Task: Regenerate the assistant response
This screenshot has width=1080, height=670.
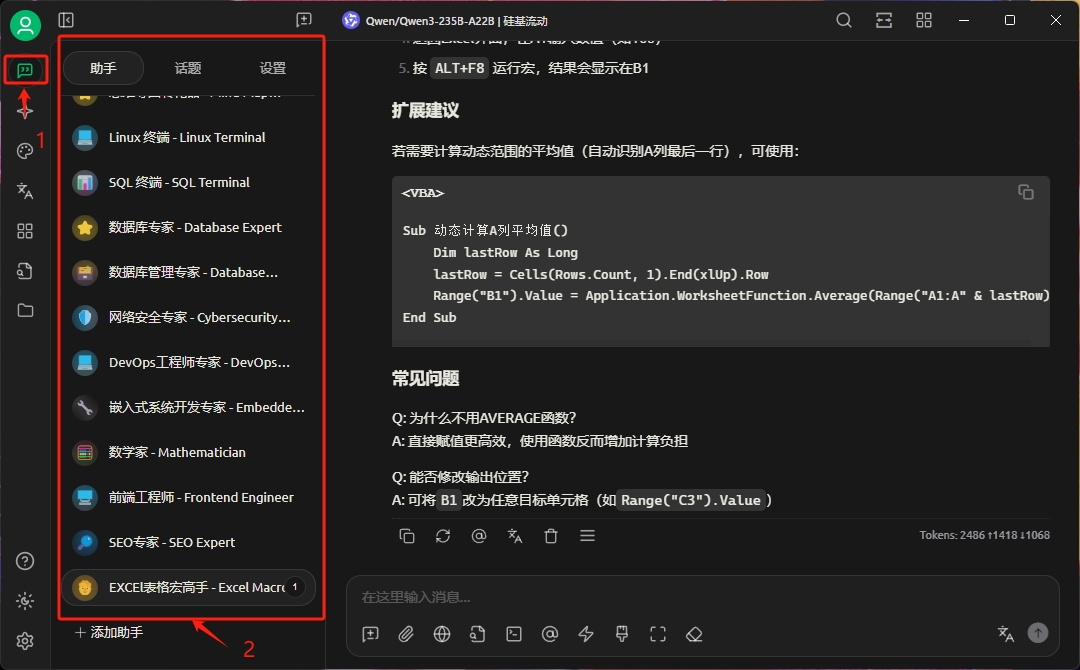Action: click(x=443, y=536)
